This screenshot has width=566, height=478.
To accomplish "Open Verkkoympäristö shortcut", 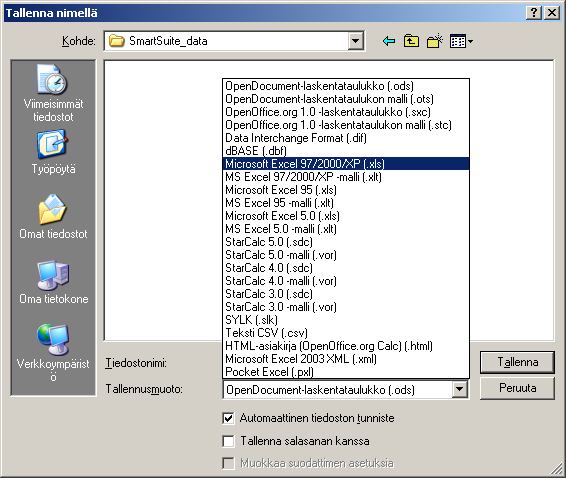I will click(x=53, y=353).
